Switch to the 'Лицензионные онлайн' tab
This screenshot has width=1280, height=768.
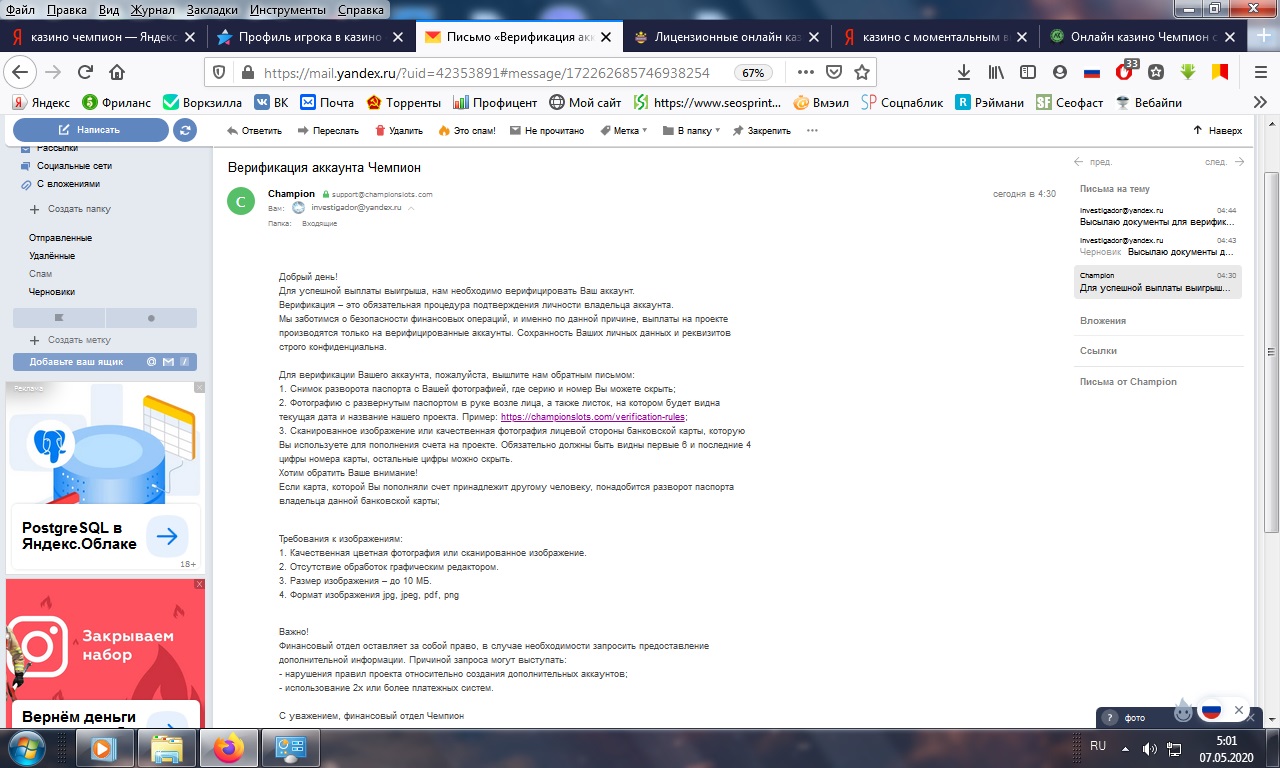tap(727, 37)
